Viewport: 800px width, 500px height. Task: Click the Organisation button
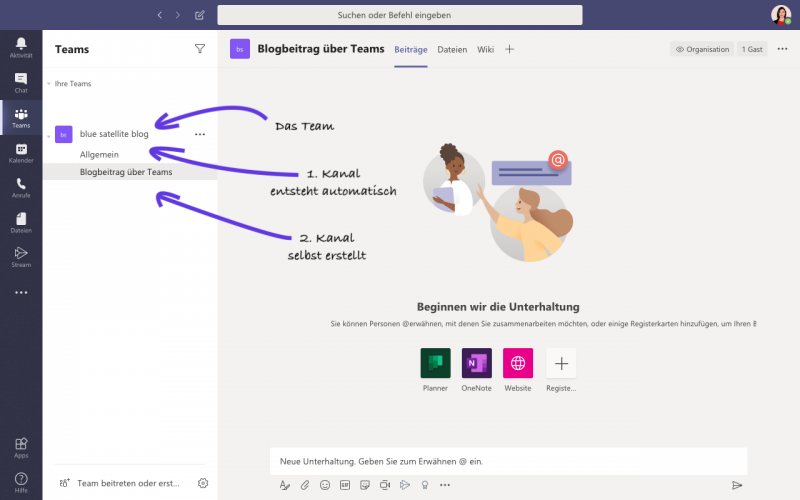(x=702, y=48)
